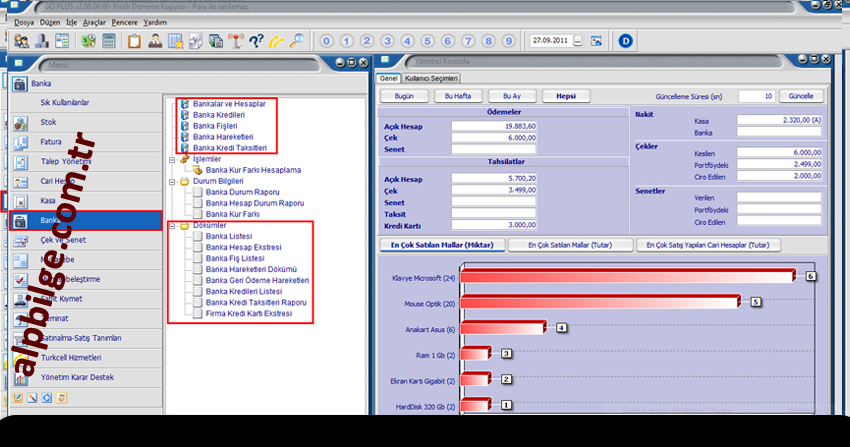This screenshot has height=447, width=850.
Task: Open the date dropdown arrow in toolbar
Action: point(580,41)
